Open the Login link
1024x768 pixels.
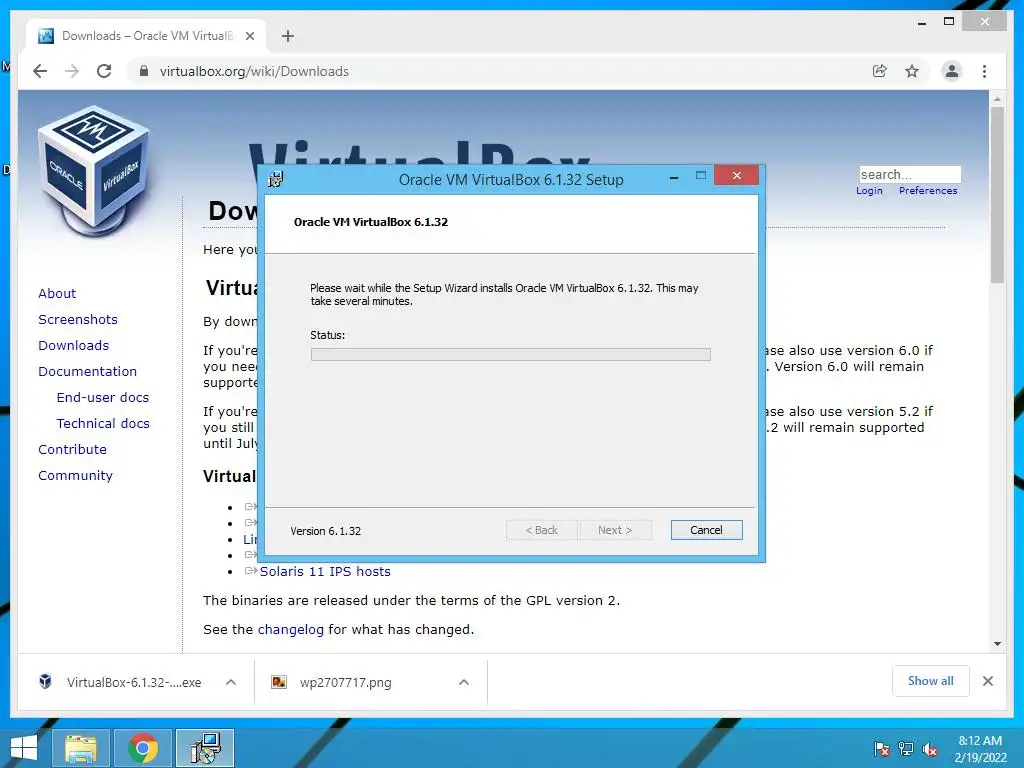click(x=869, y=191)
